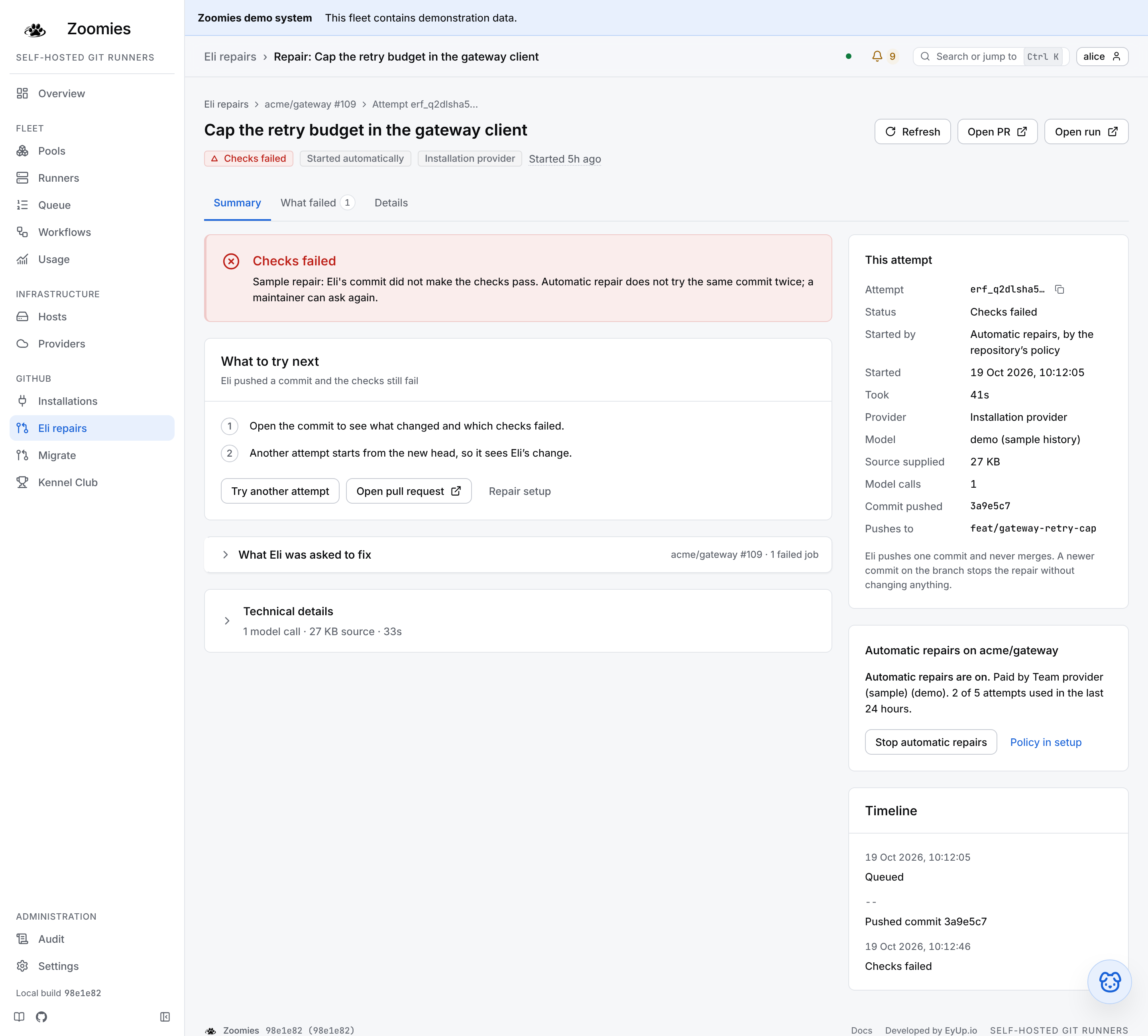This screenshot has width=1148, height=1036.
Task: Open GitHub Installations
Action: coord(92,401)
